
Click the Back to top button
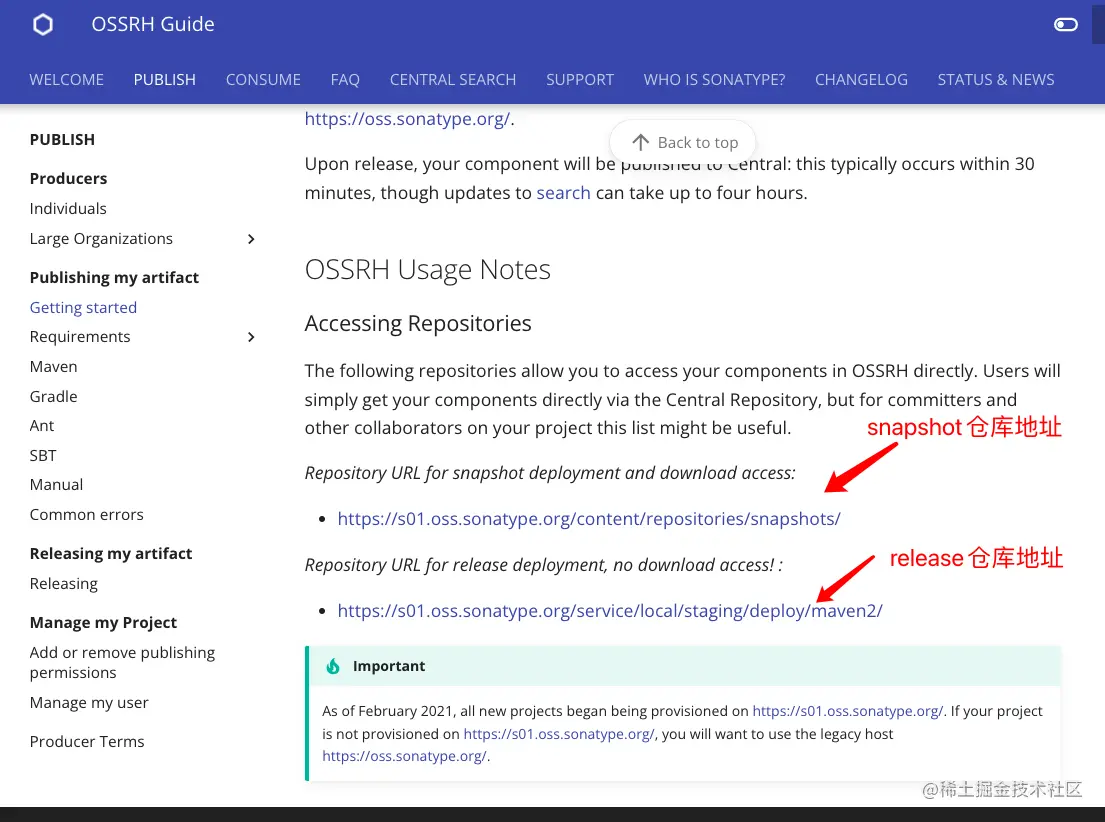tap(683, 142)
